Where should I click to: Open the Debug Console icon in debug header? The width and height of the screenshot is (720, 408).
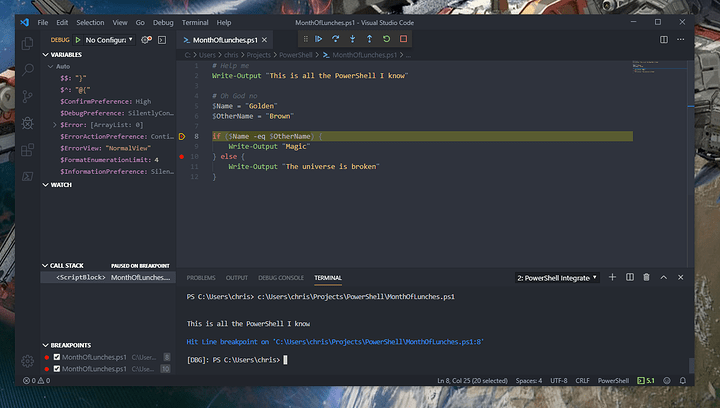[x=162, y=40]
